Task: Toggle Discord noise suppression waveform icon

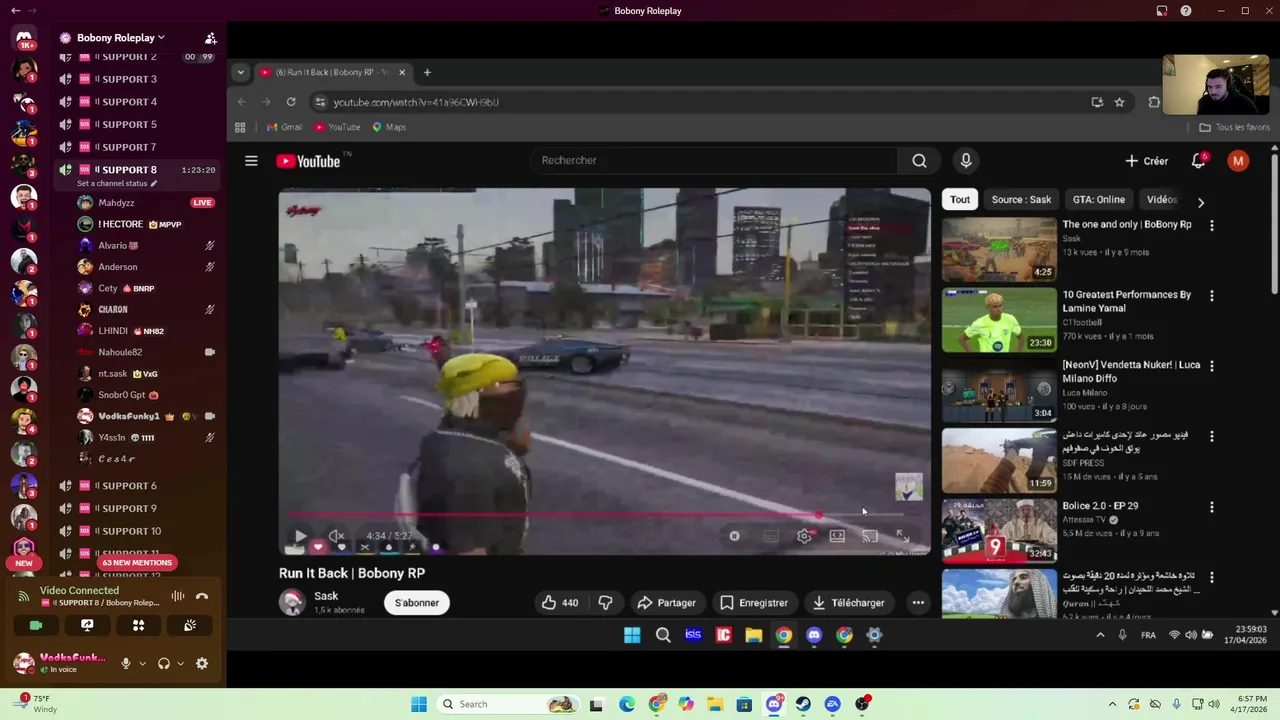Action: 177,596
